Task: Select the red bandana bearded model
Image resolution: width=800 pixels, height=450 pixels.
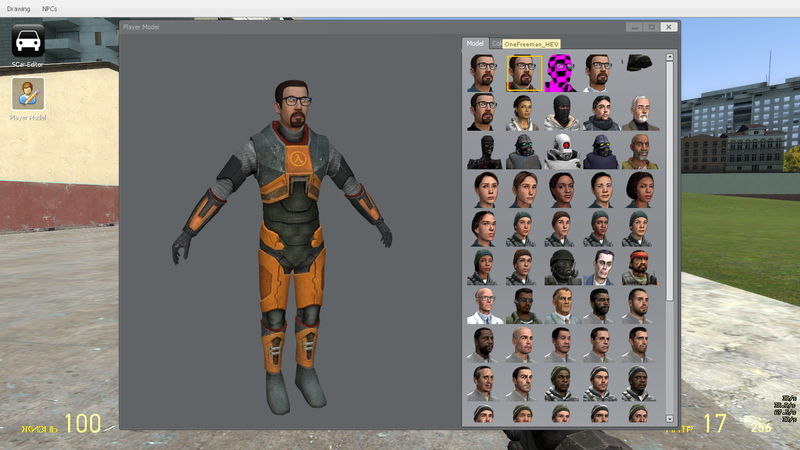Action: click(641, 267)
